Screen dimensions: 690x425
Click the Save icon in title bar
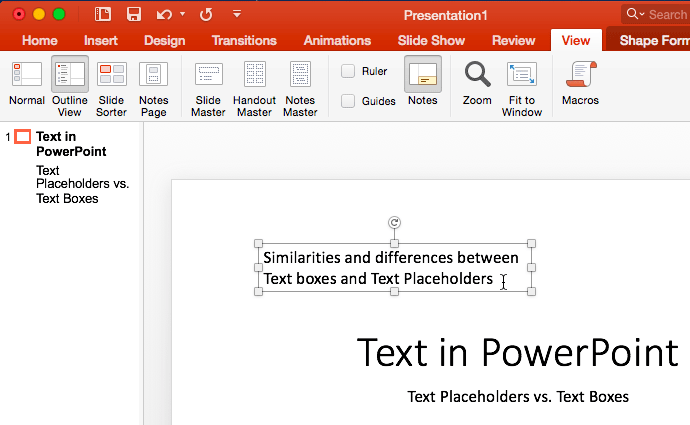pos(134,14)
